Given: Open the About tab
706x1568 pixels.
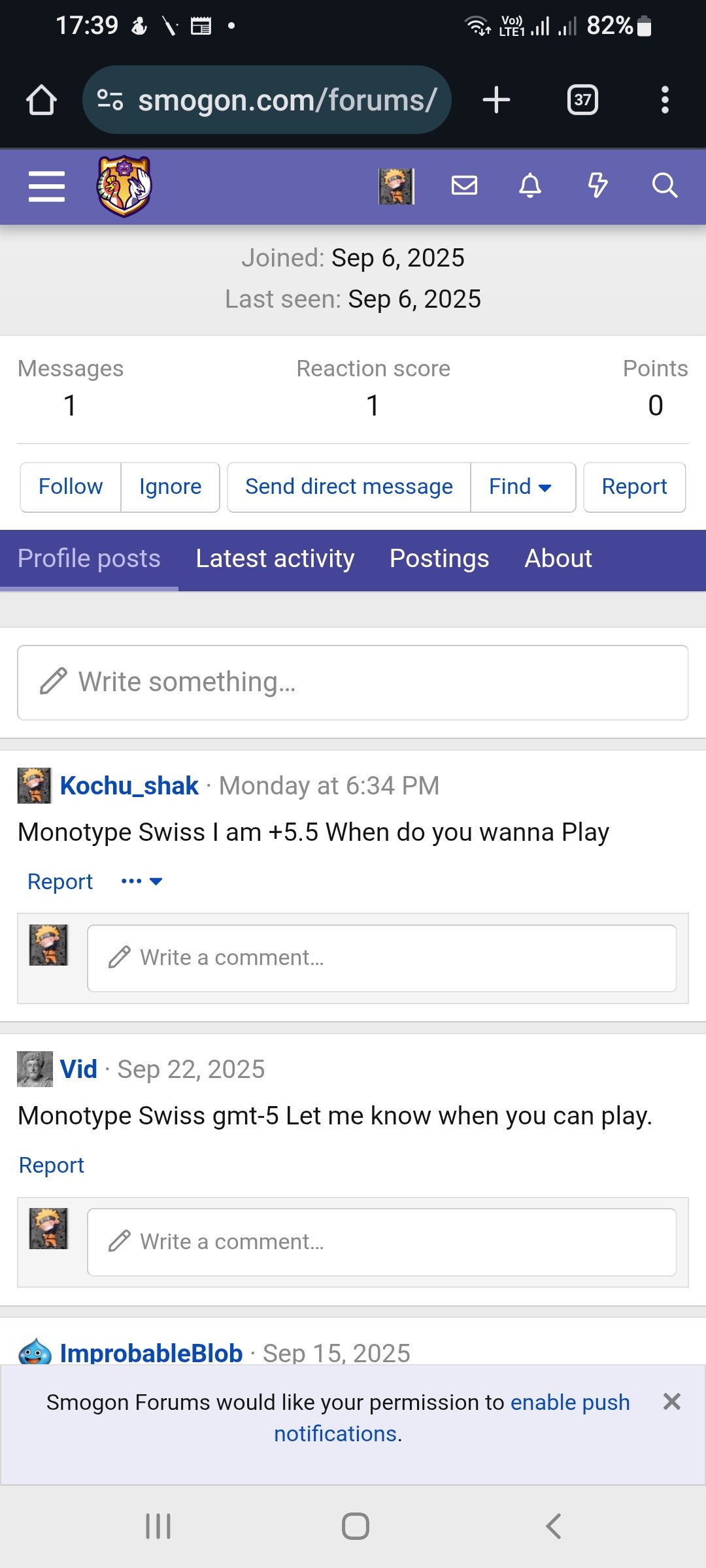Looking at the screenshot, I should tap(558, 559).
